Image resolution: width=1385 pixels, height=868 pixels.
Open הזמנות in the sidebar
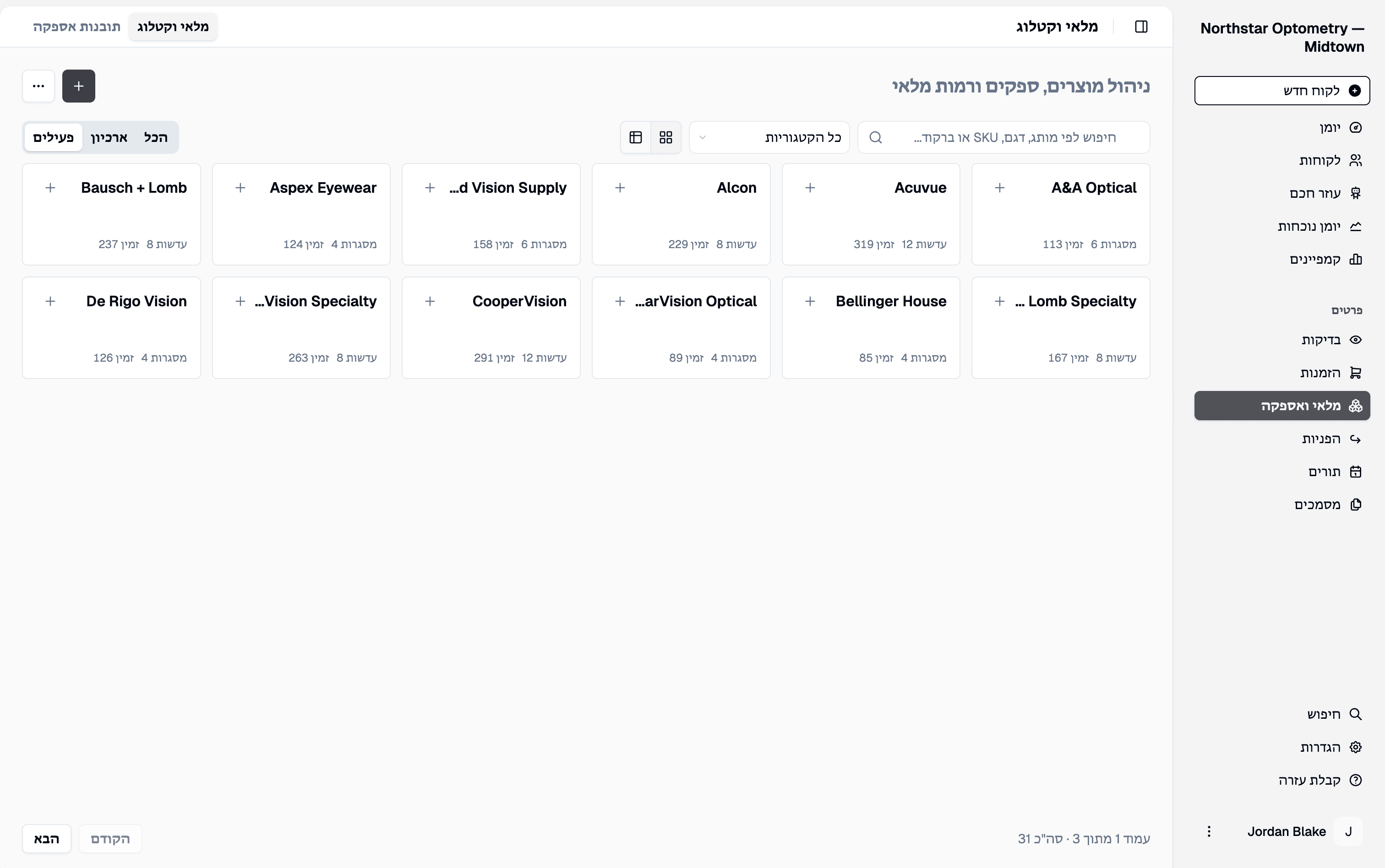(x=1282, y=373)
